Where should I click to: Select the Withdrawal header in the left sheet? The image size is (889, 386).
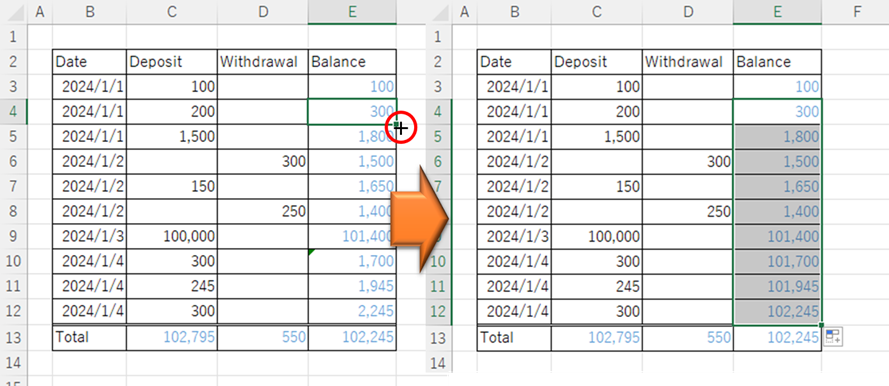(263, 62)
